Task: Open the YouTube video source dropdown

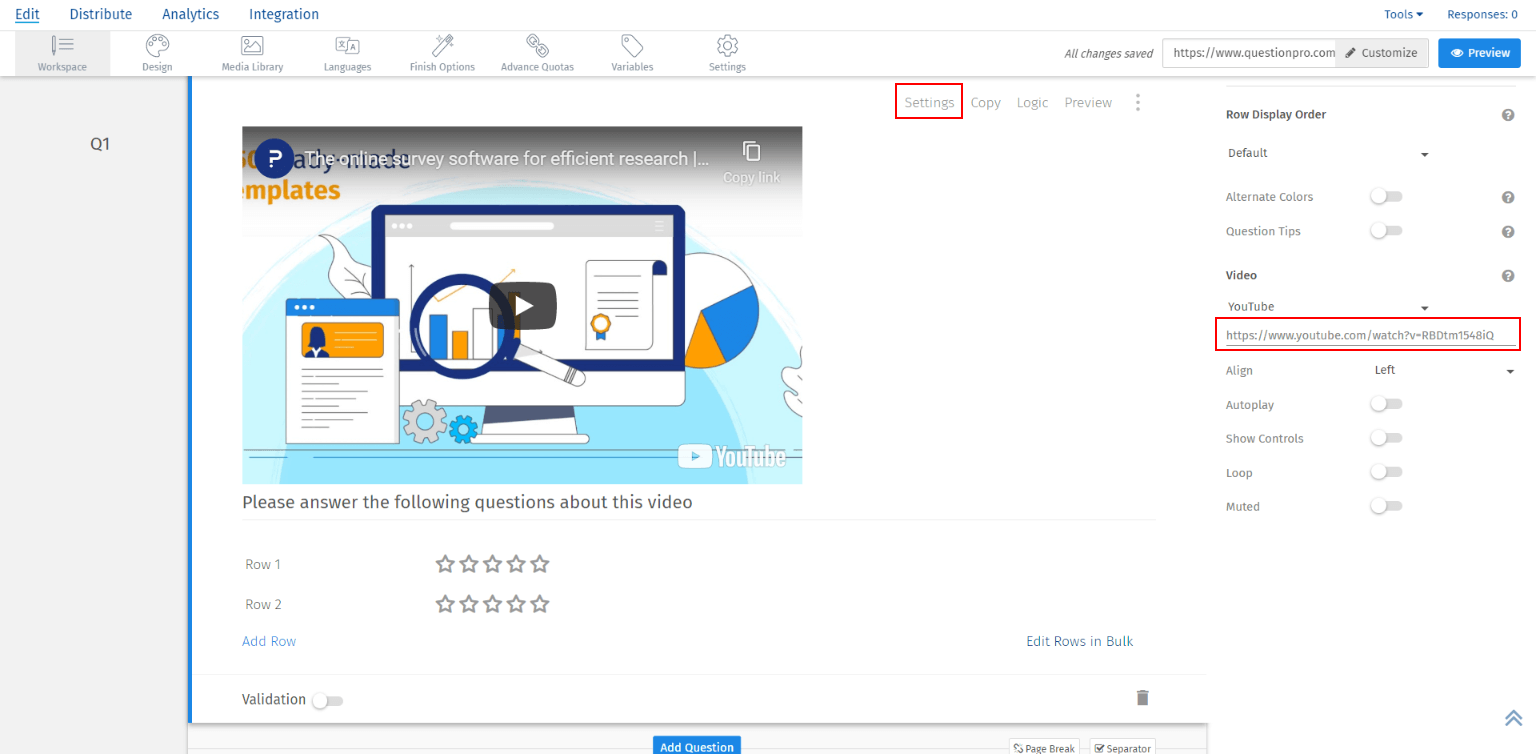Action: pyautogui.click(x=1327, y=307)
